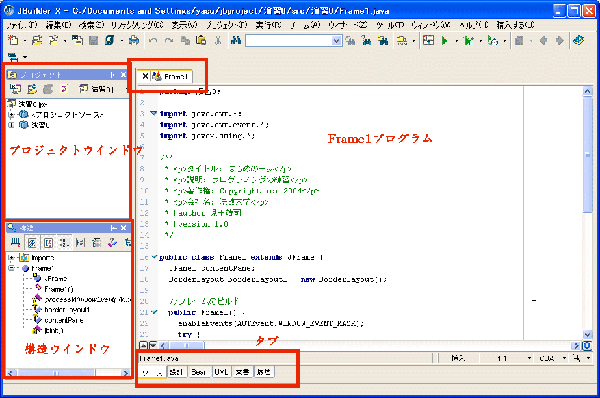Switch to the UML tab below editor
The image size is (600, 398).
pos(221,372)
